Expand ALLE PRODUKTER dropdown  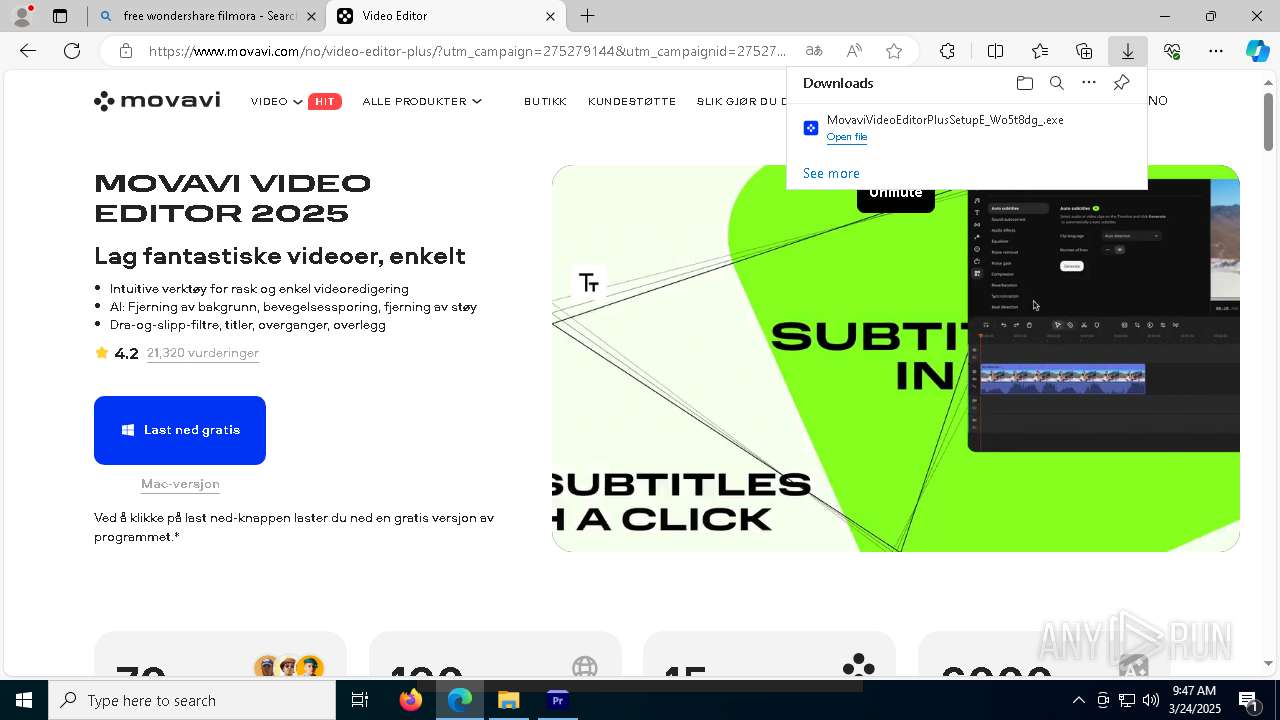point(422,101)
